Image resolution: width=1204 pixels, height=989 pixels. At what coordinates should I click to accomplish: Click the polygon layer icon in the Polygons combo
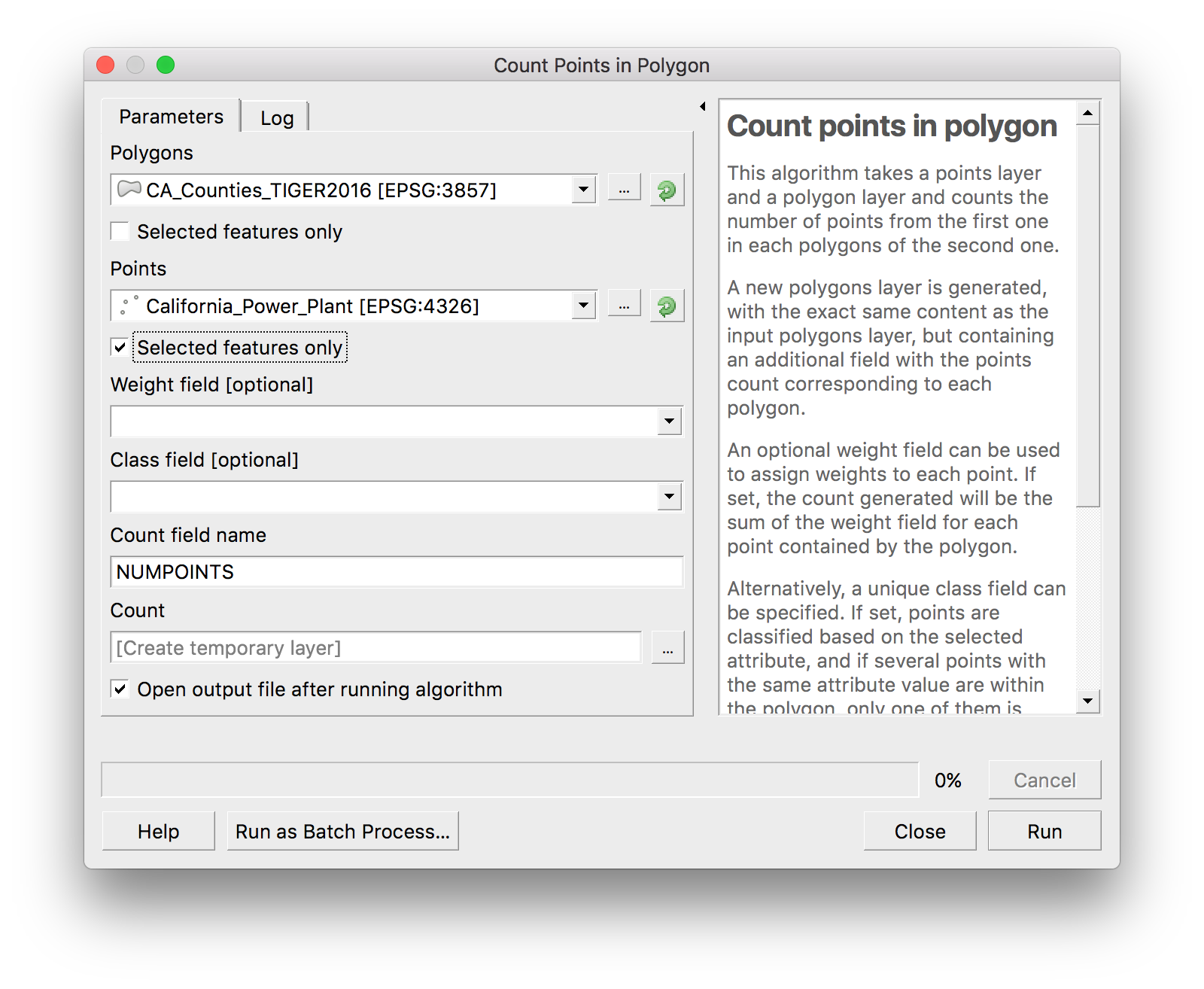(129, 189)
